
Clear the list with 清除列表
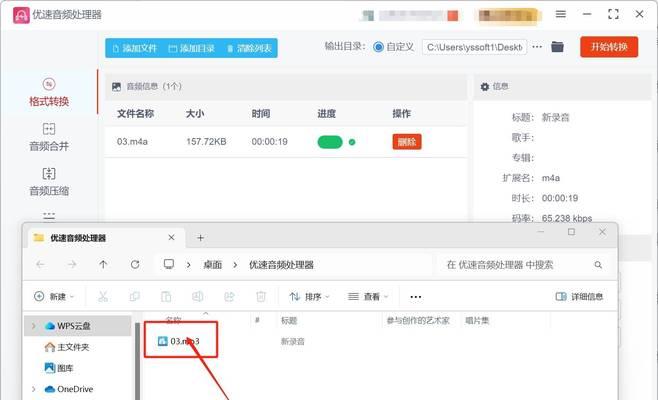point(249,48)
